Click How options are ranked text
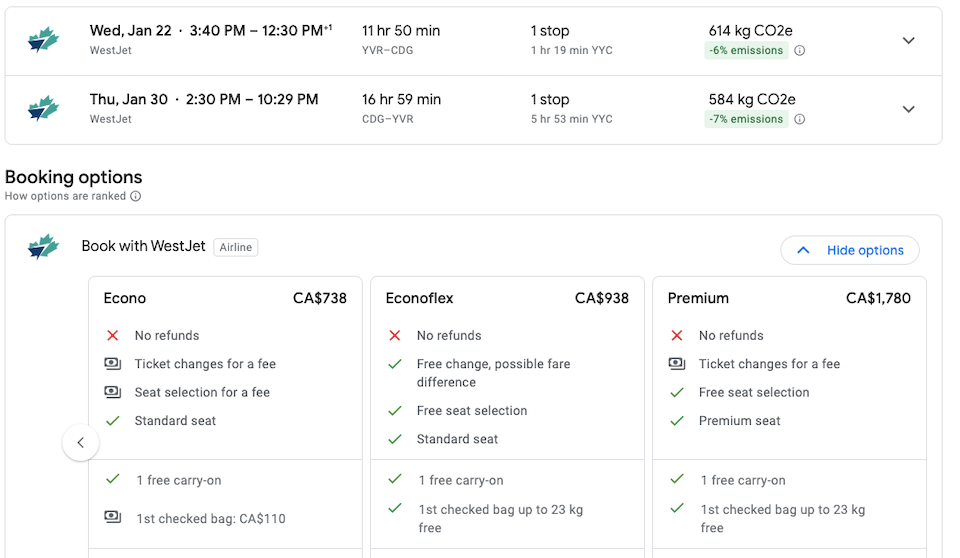This screenshot has height=558, width=960. click(x=66, y=196)
